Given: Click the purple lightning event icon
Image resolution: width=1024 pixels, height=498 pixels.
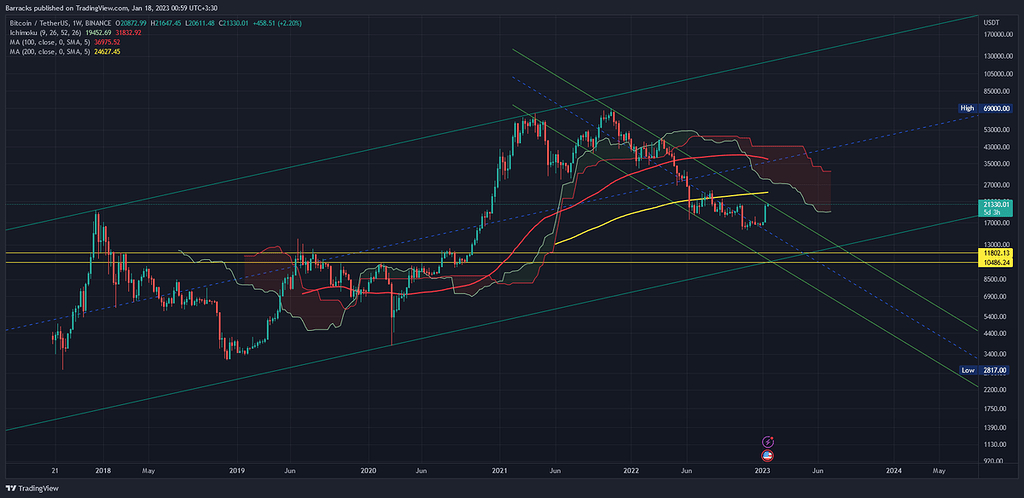Looking at the screenshot, I should [768, 441].
